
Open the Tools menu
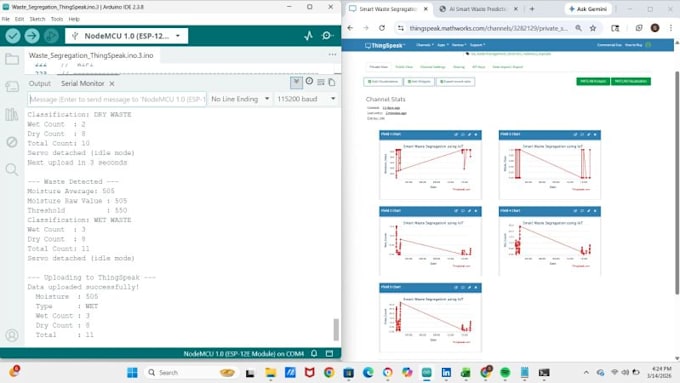coord(57,19)
